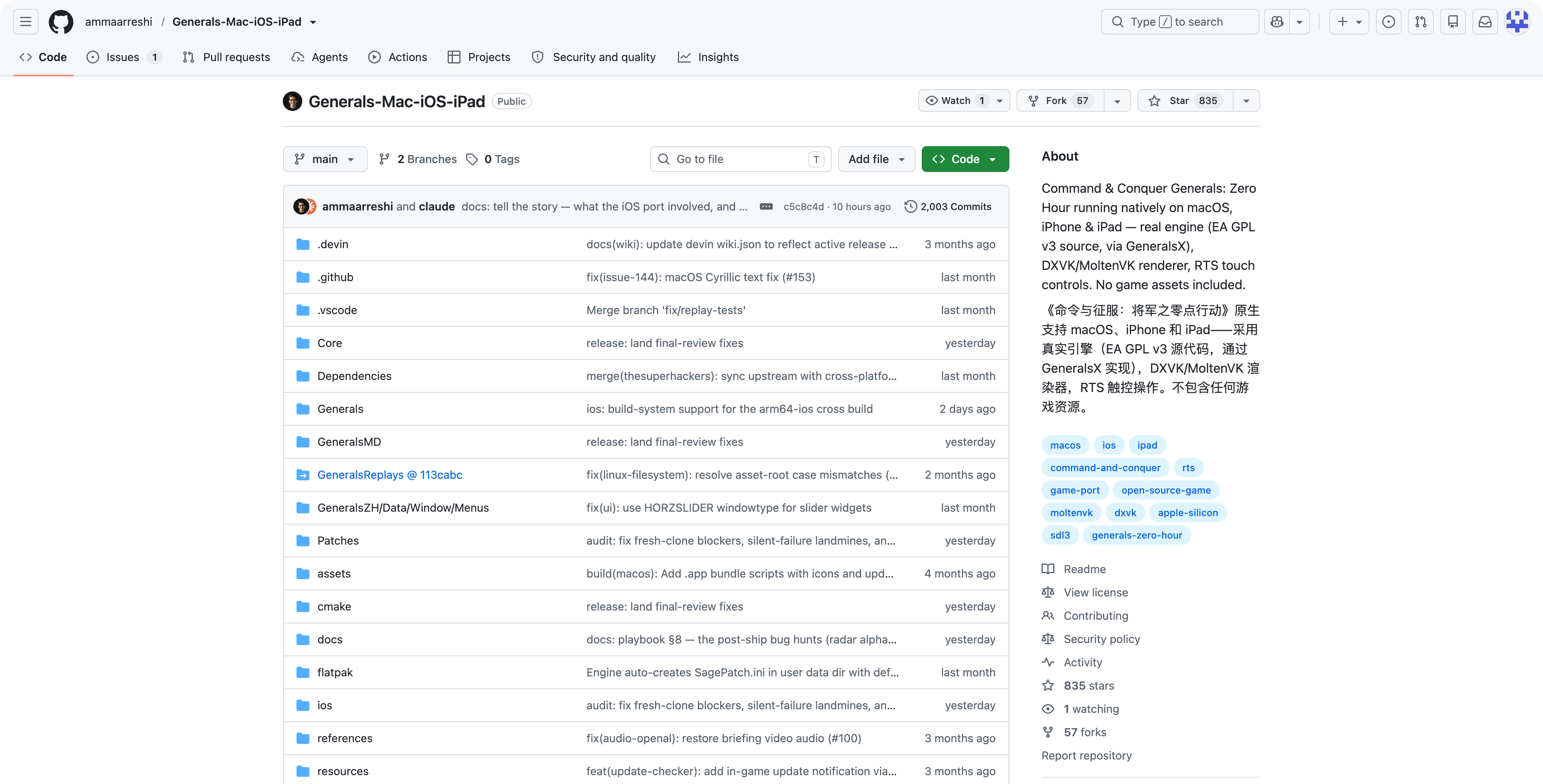Open the star lists dropdown arrow
The height and width of the screenshot is (784, 1543).
coord(1246,101)
